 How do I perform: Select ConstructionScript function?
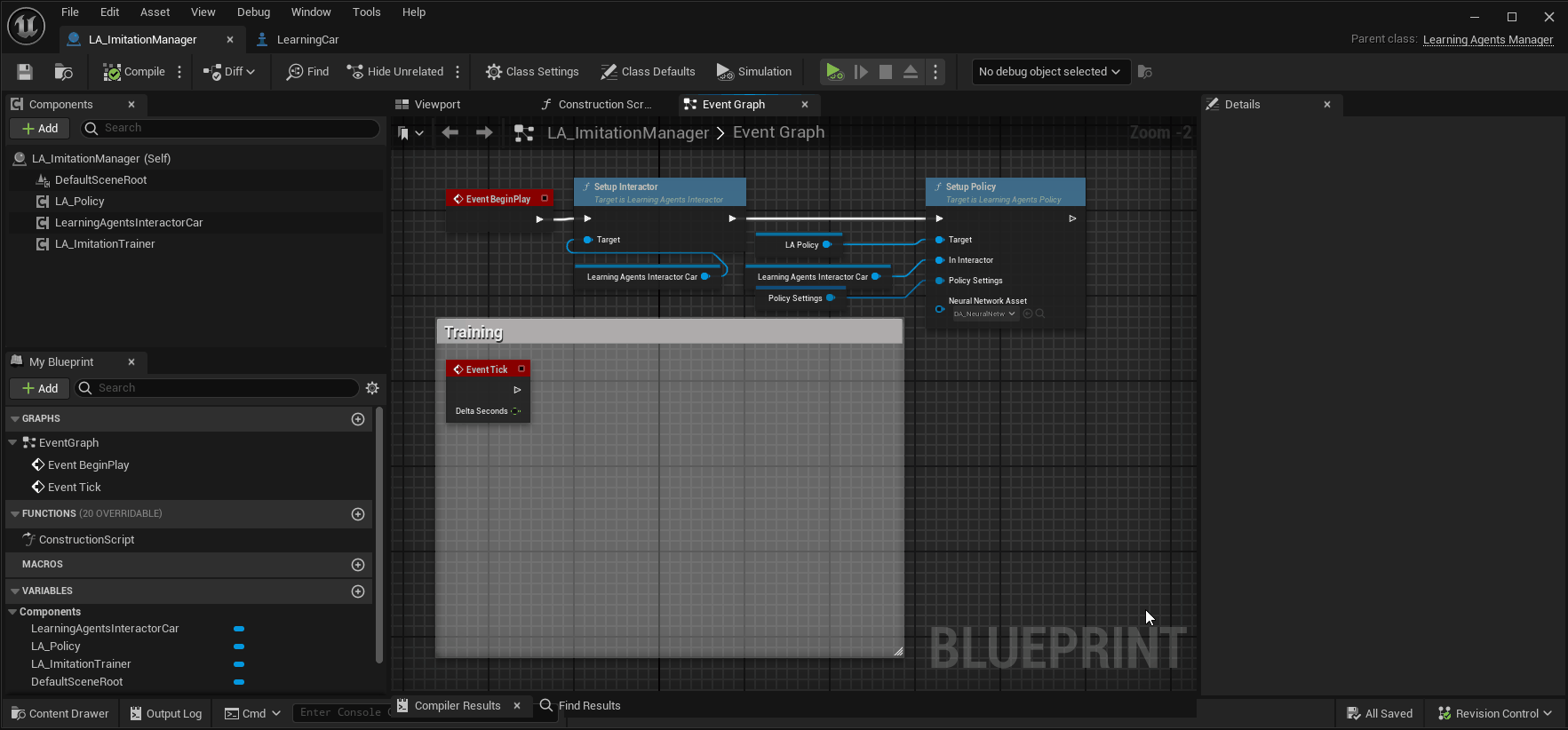click(x=87, y=540)
